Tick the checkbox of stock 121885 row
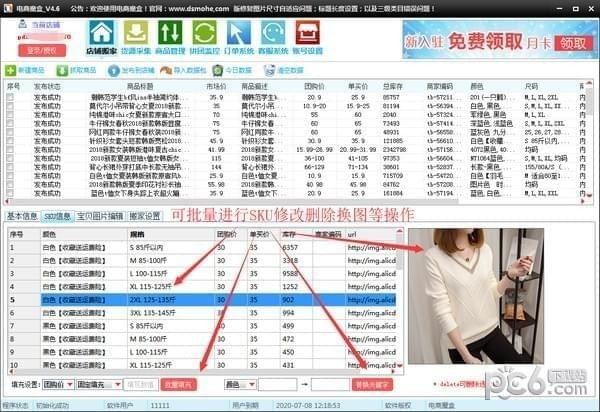The image size is (600, 412). coord(10,141)
